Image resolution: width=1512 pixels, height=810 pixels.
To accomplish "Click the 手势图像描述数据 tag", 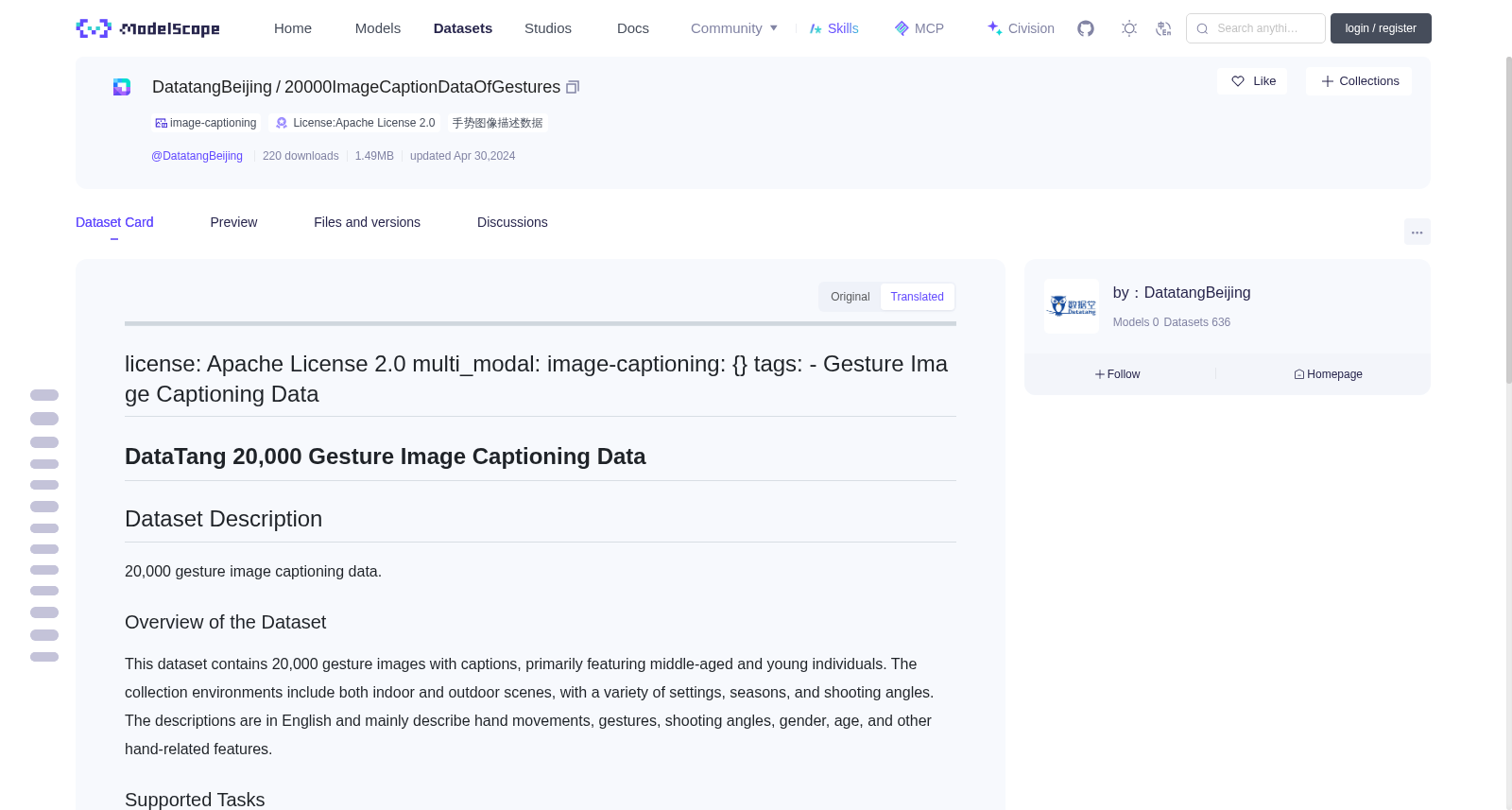I will pos(497,123).
